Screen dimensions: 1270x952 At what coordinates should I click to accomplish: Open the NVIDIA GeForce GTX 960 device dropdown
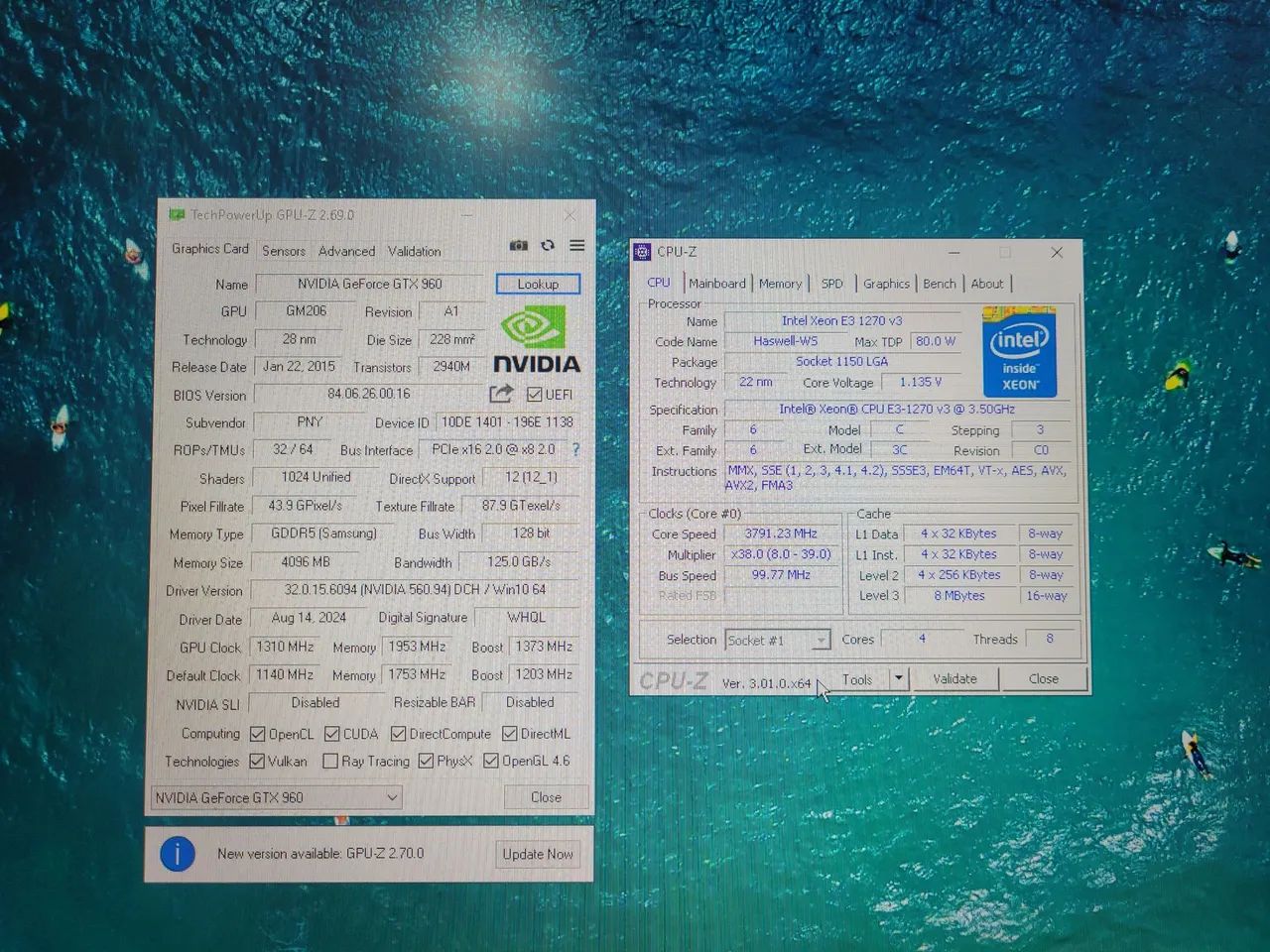(x=276, y=797)
